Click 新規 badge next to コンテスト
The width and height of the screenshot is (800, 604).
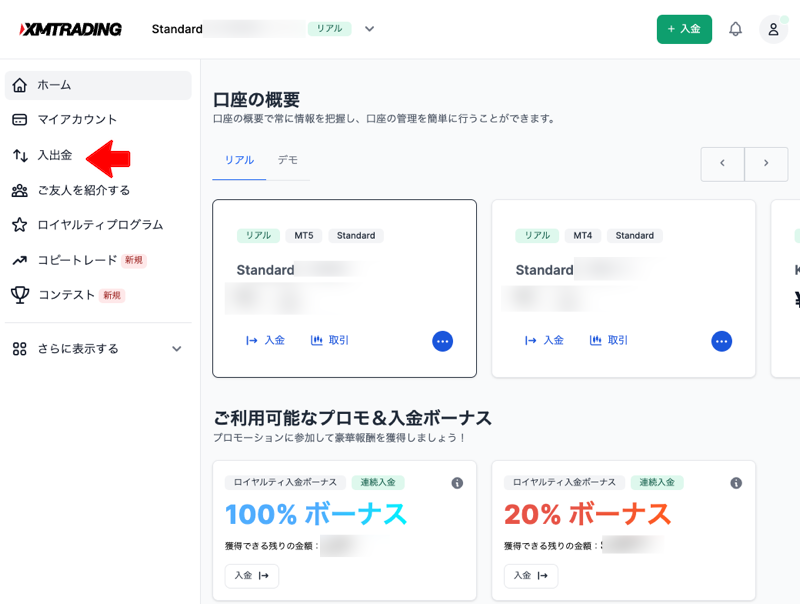point(112,295)
